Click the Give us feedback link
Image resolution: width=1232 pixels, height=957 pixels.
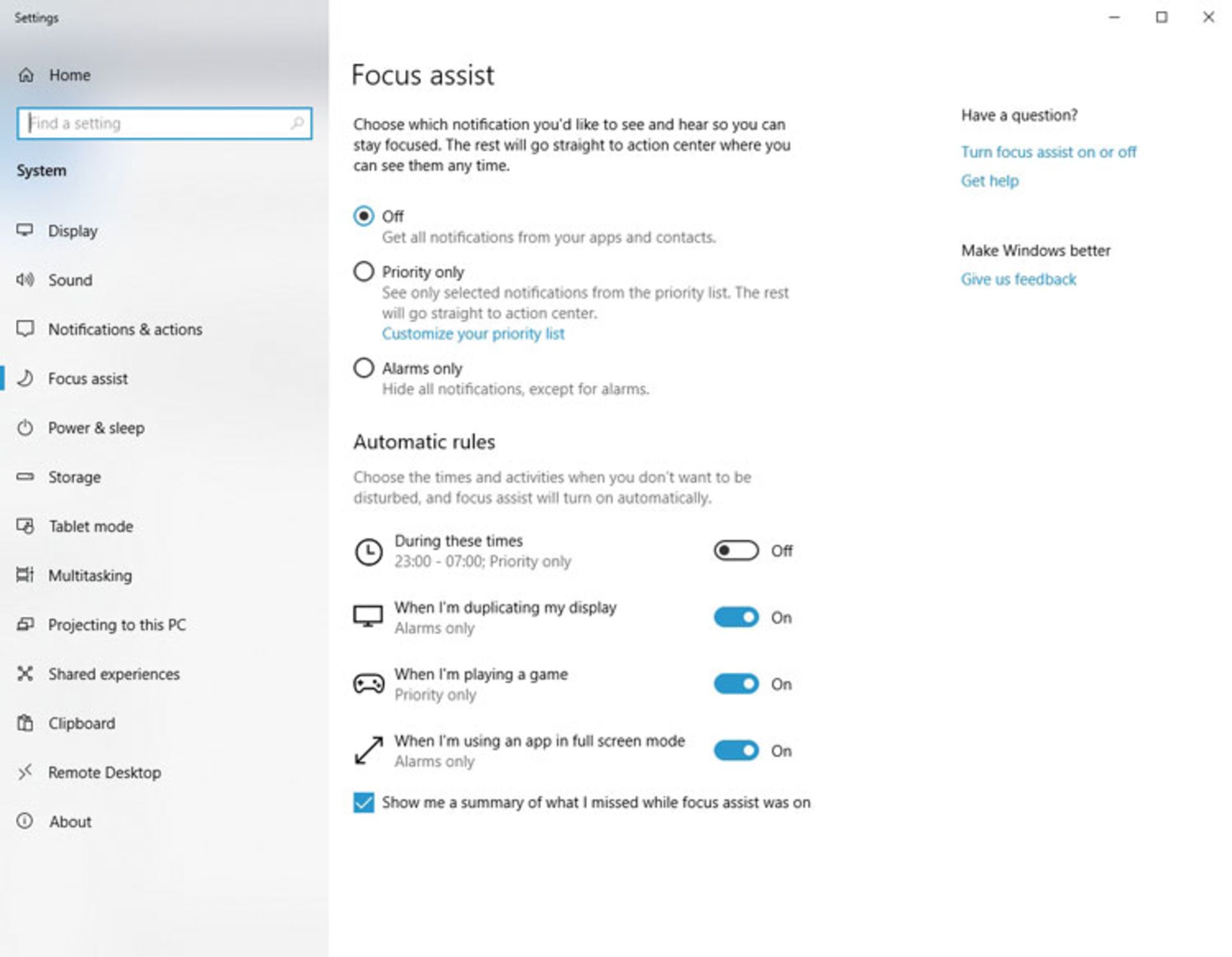click(1018, 279)
